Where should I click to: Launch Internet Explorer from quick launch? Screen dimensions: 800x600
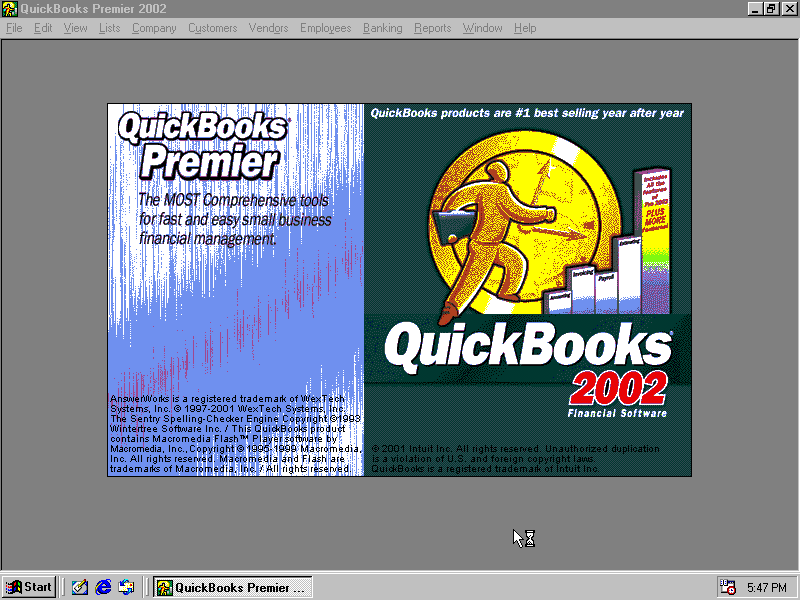(103, 587)
